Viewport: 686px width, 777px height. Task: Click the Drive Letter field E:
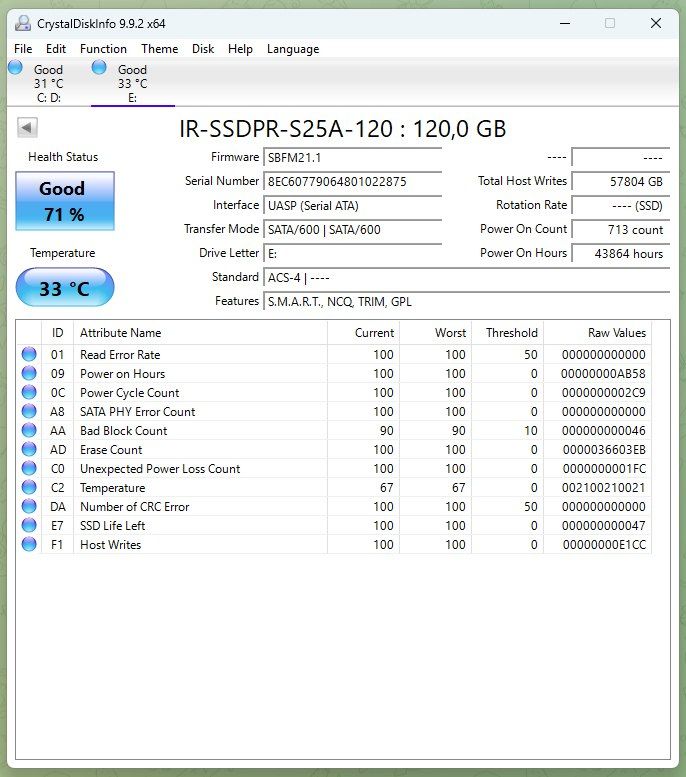(352, 253)
